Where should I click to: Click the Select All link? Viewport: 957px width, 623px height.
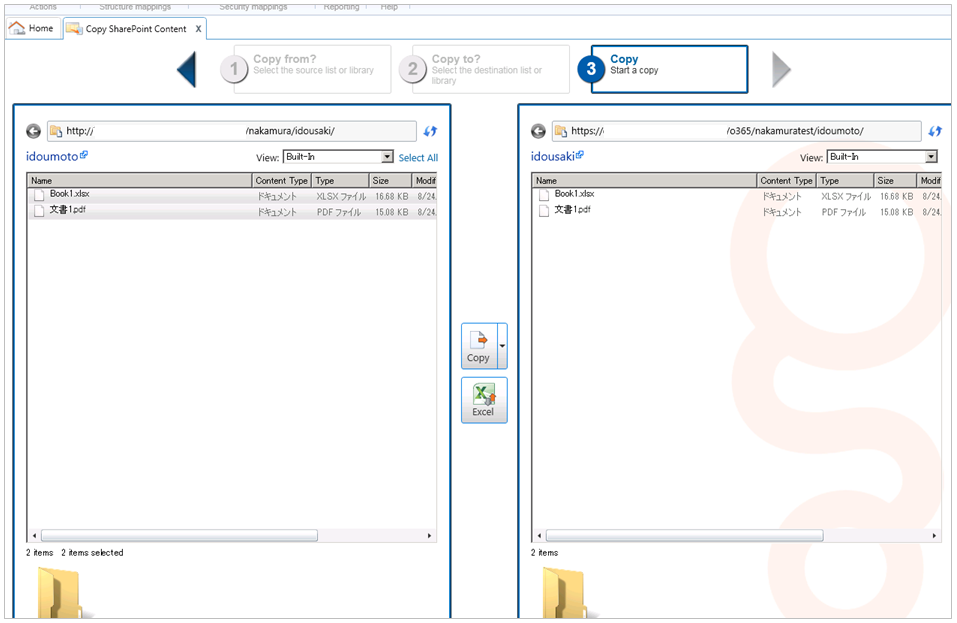coord(418,158)
